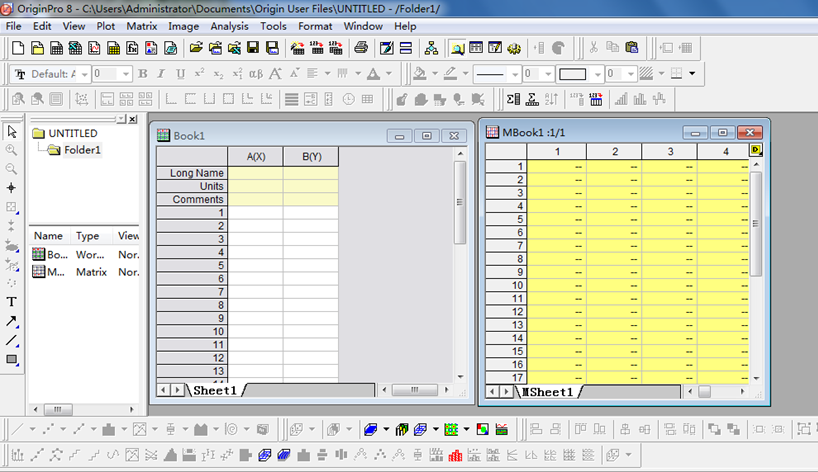This screenshot has width=818, height=472.
Task: Open the Analysis menu
Action: [230, 26]
